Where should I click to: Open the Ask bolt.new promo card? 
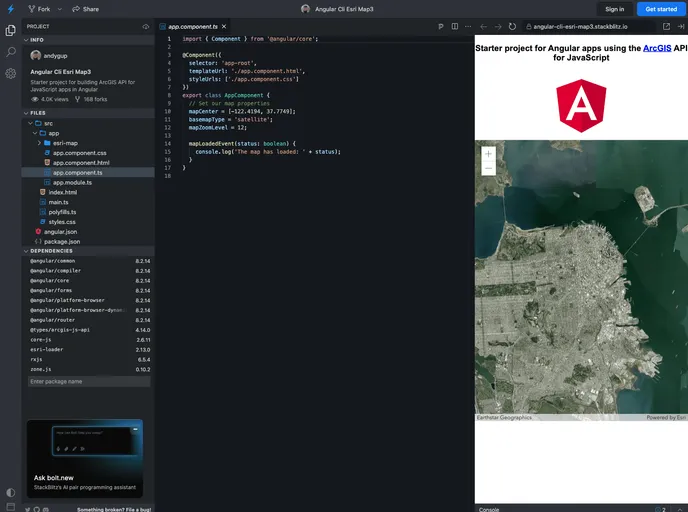85,458
